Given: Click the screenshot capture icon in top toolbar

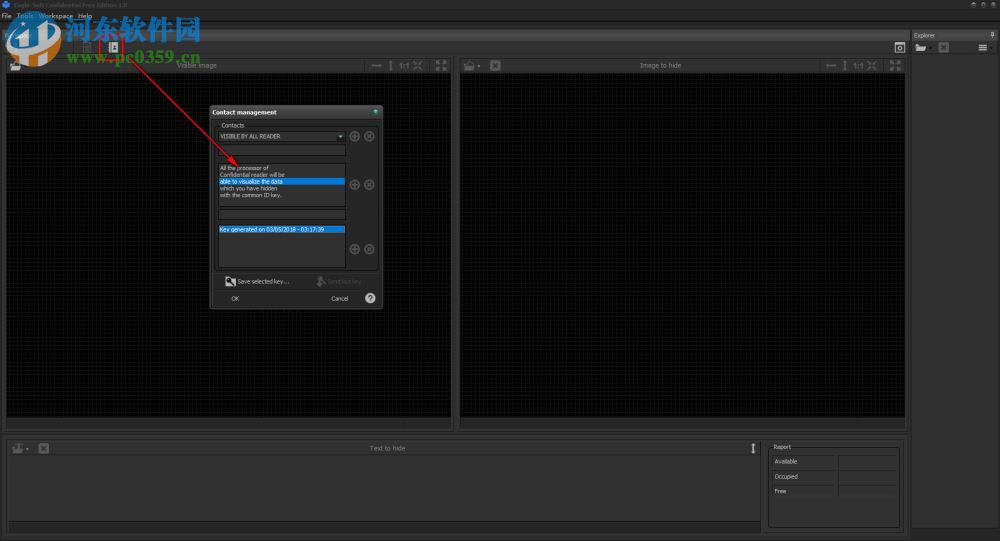Looking at the screenshot, I should coord(899,47).
